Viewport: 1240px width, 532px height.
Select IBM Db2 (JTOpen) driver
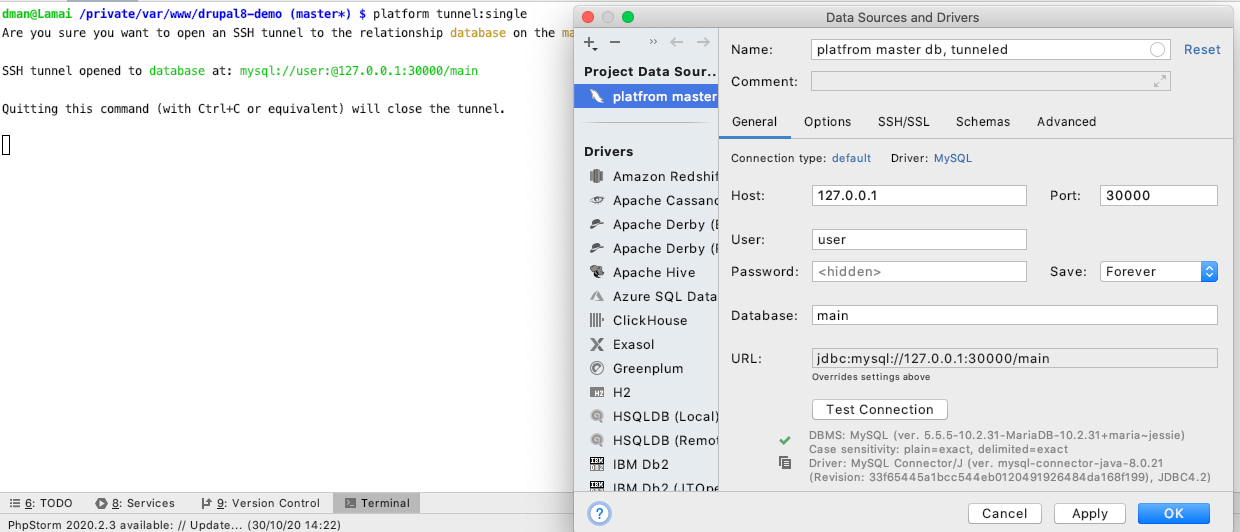[x=646, y=486]
